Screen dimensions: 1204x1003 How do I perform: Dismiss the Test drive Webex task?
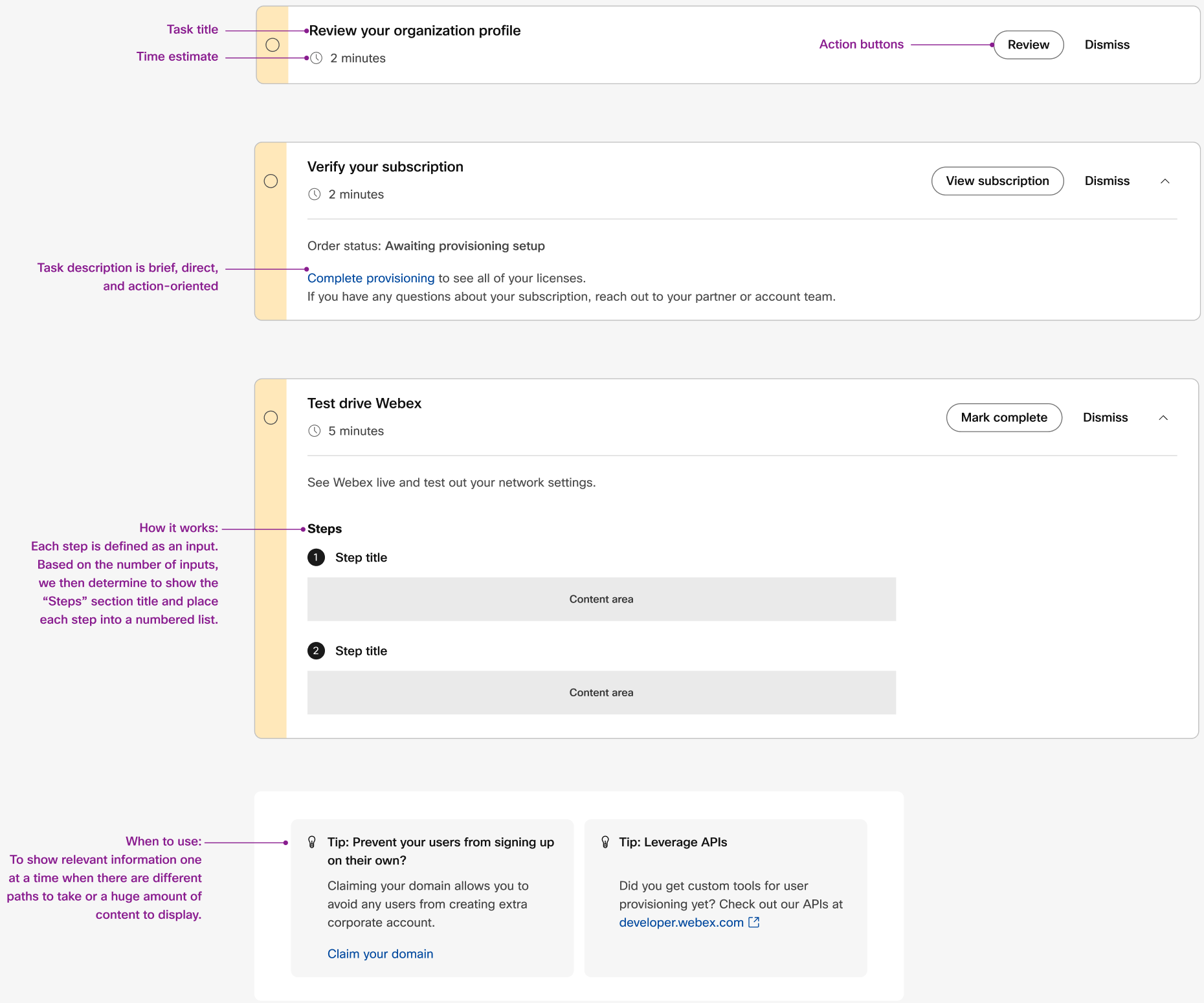[1105, 418]
